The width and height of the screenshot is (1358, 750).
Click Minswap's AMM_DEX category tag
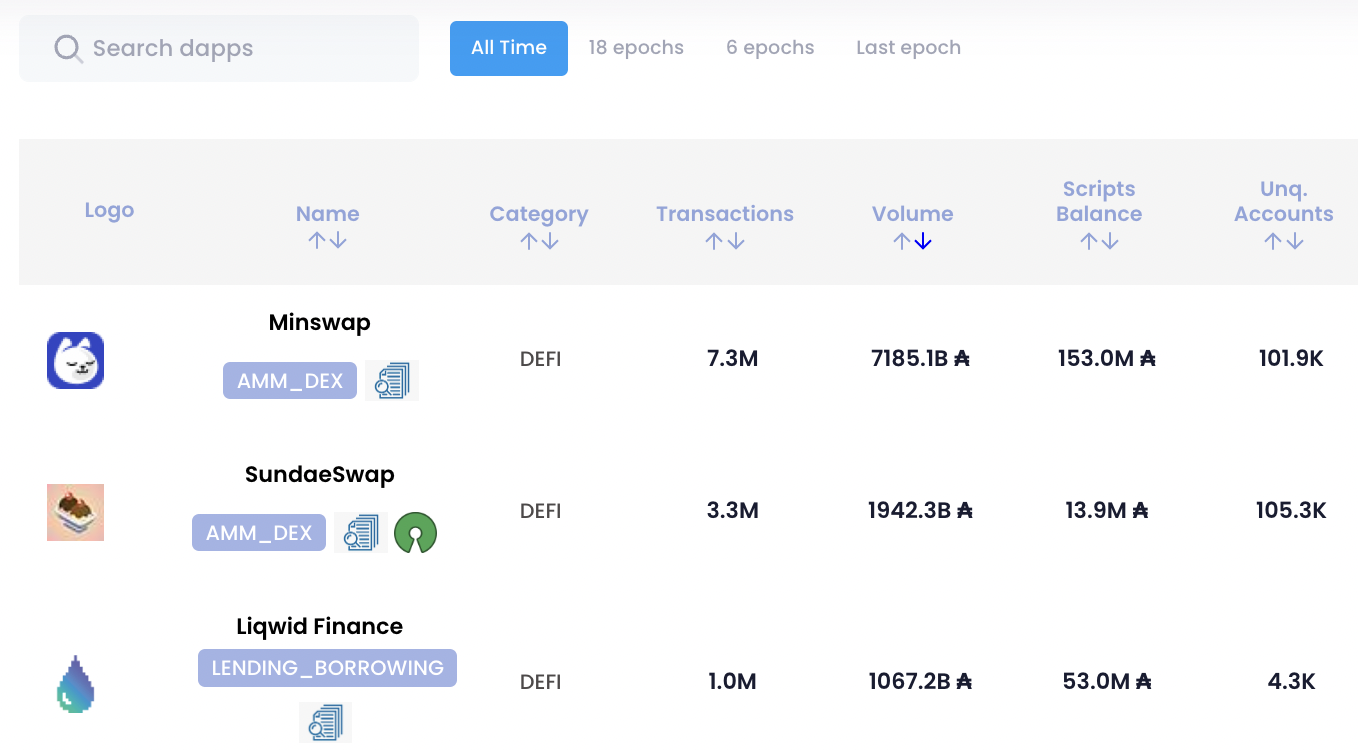(289, 380)
